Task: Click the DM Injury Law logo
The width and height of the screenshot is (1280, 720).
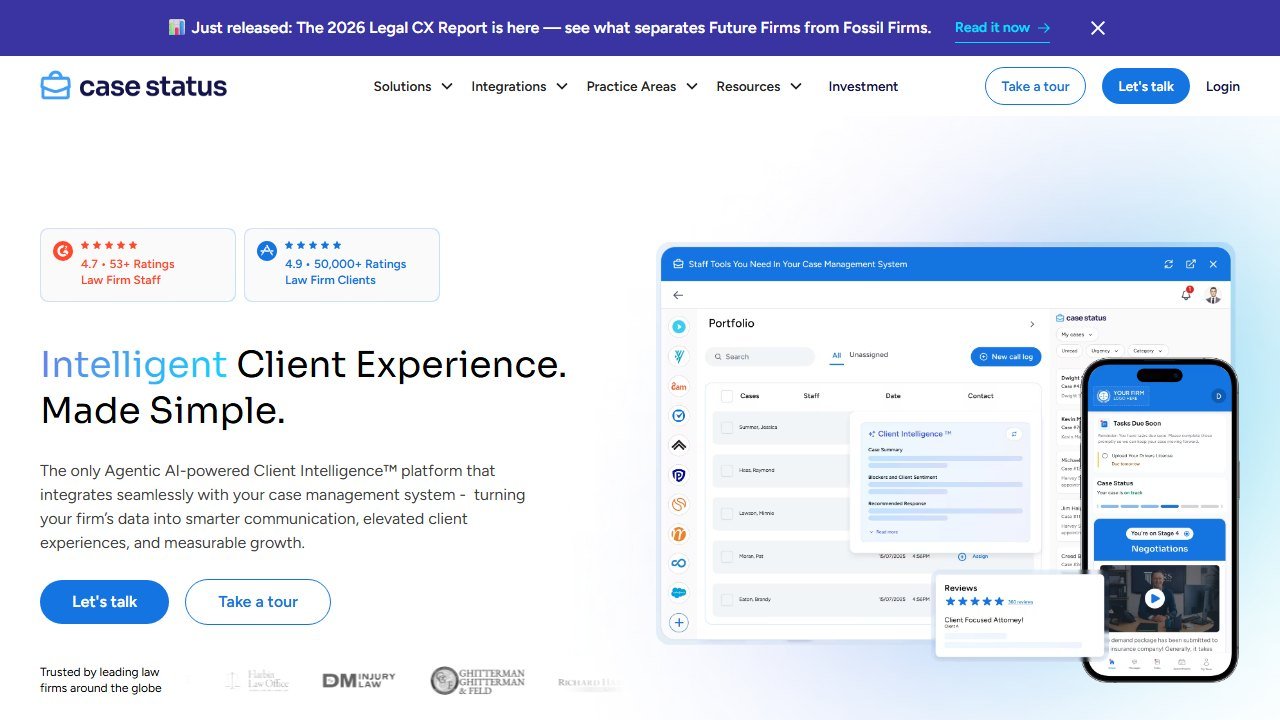Action: tap(359, 680)
